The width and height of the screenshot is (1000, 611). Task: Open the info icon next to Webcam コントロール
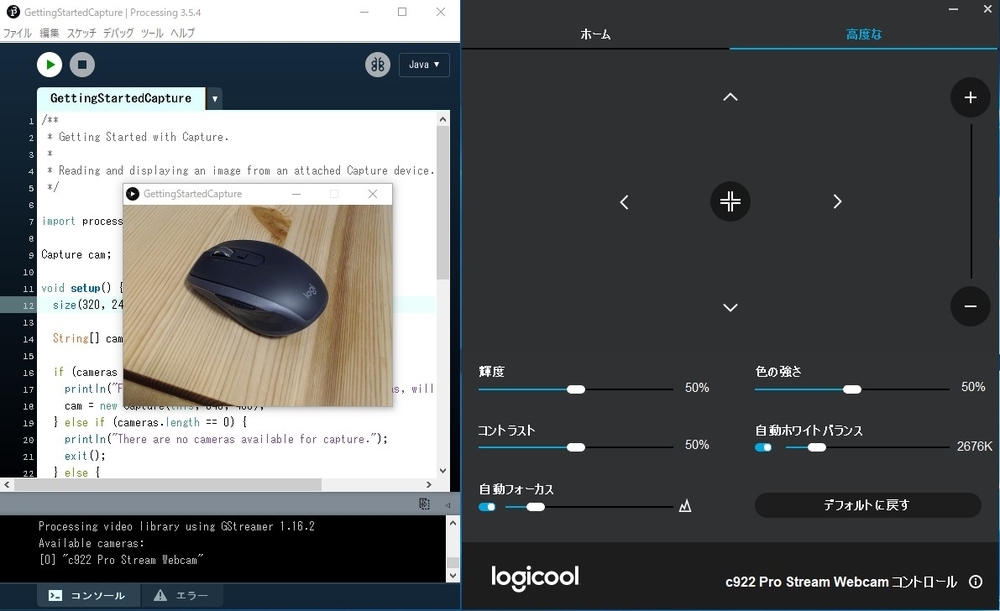click(x=975, y=582)
